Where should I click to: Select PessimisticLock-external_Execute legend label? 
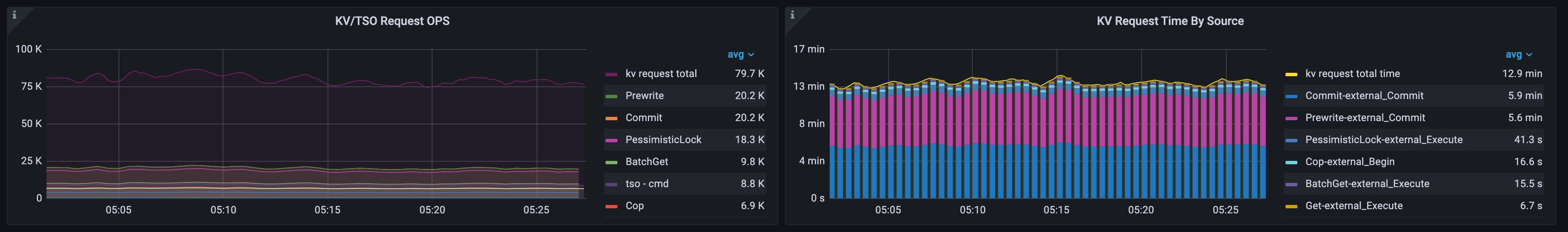(1384, 139)
